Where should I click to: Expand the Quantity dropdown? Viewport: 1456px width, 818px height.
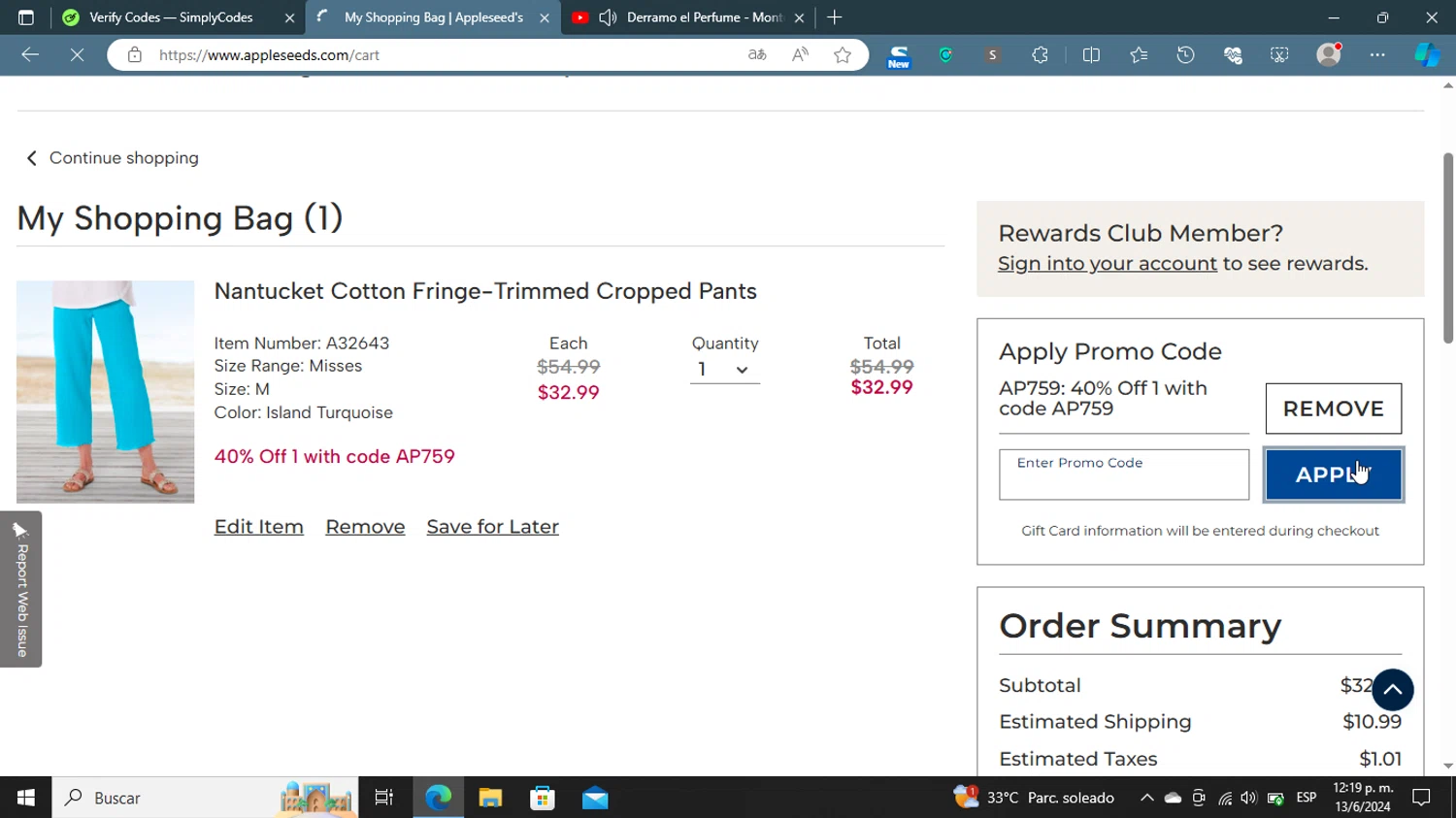[724, 370]
